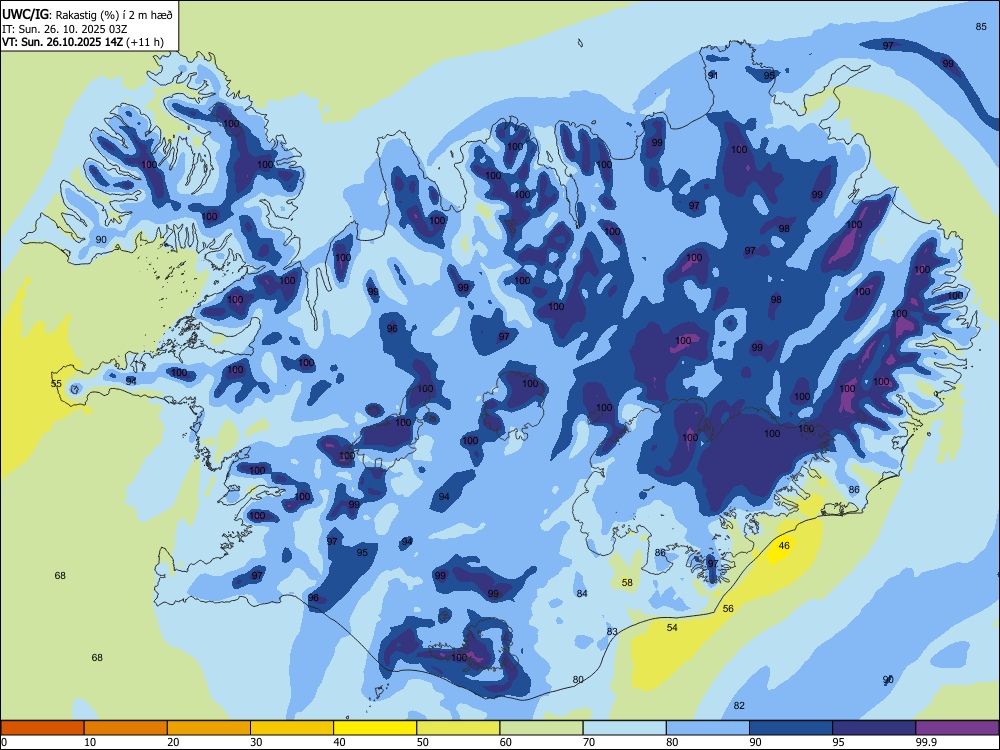Click the humidity value 46 on the map
This screenshot has height=750, width=1000.
point(784,545)
